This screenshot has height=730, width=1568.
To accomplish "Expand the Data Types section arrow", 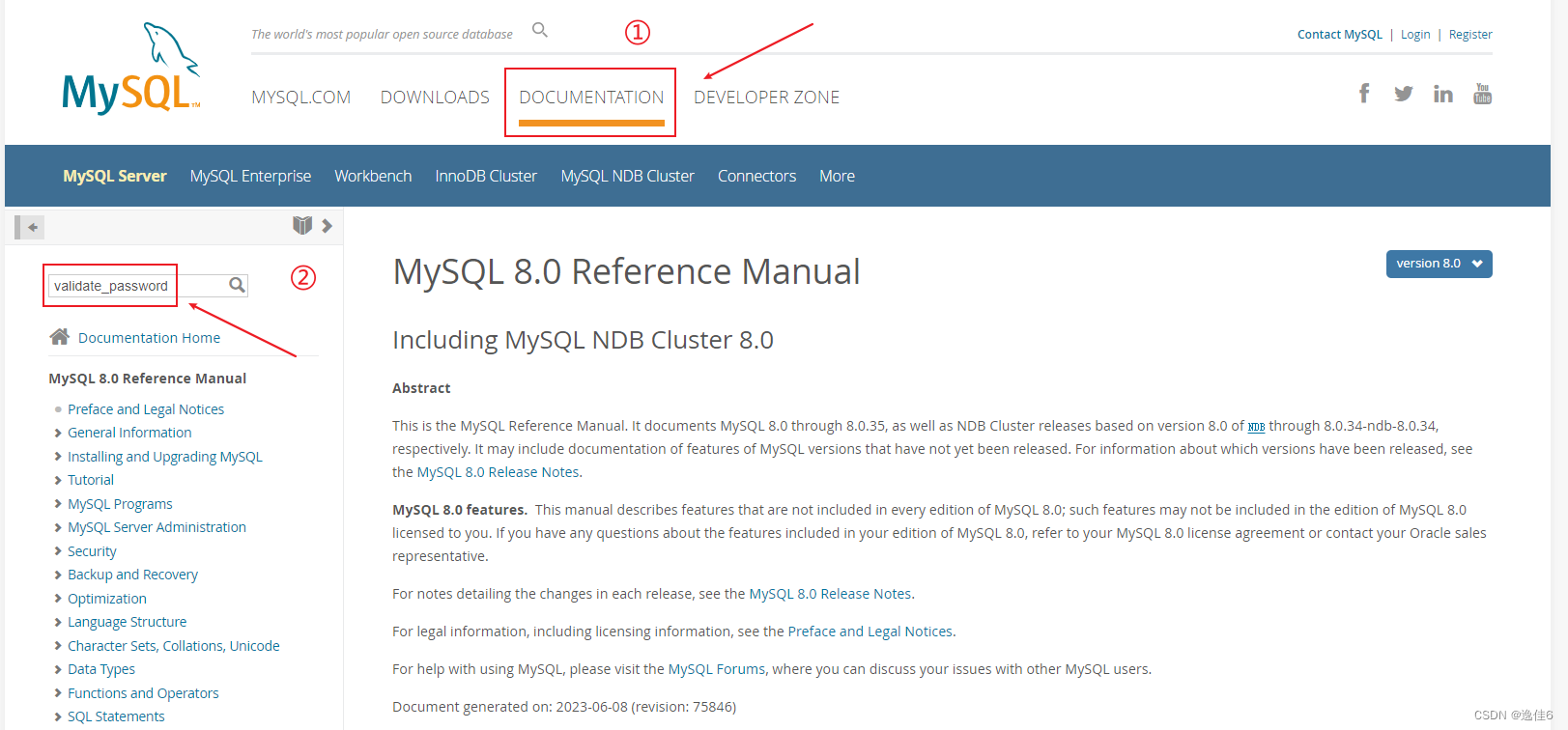I will coord(58,669).
